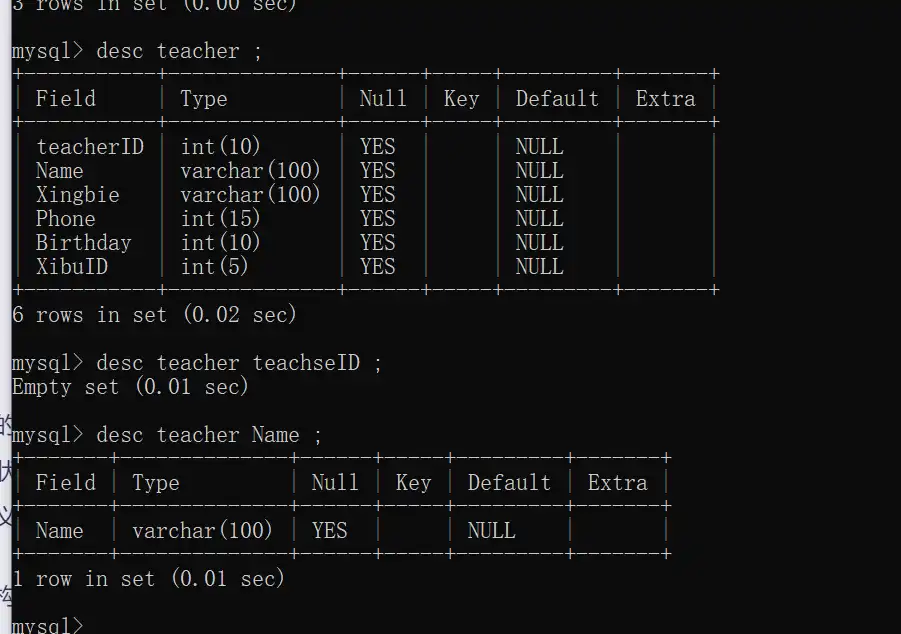This screenshot has width=901, height=634.
Task: Click the Extra header in the six-row table
Action: click(x=665, y=99)
